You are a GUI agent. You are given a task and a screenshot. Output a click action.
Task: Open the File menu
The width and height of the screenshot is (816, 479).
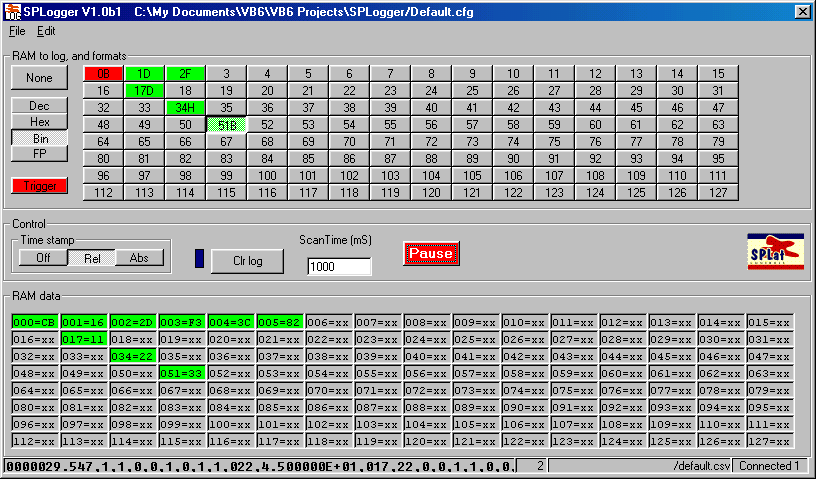point(17,31)
